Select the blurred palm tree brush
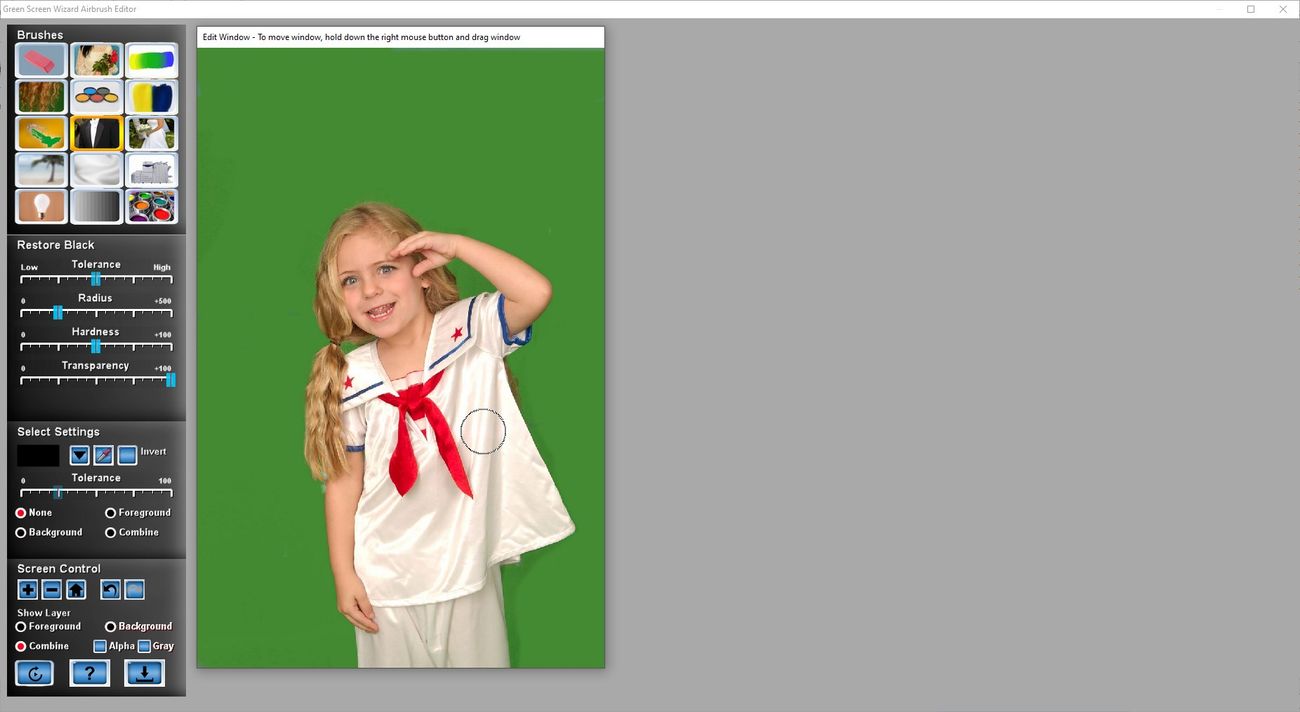 pyautogui.click(x=42, y=170)
